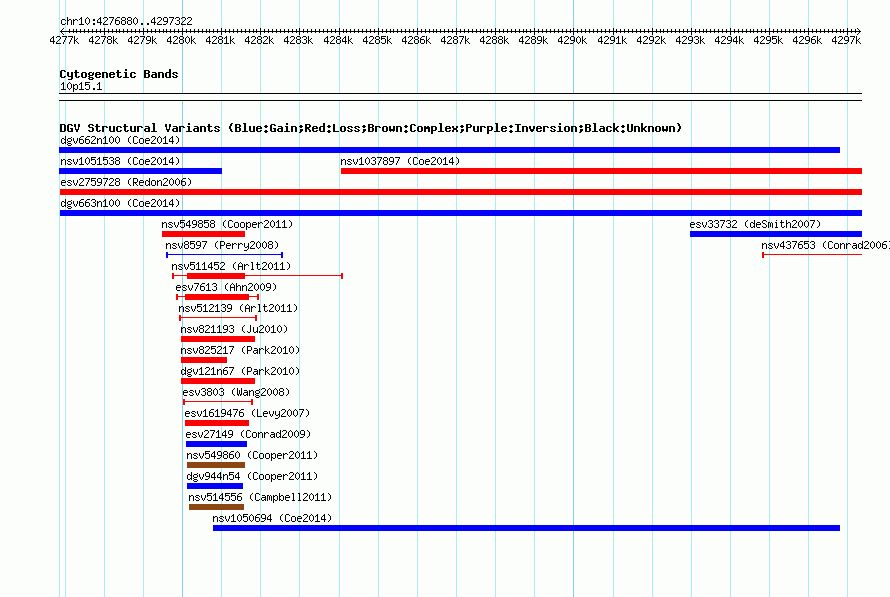
Task: Click the 10p15.1 band label
Action: (81, 86)
